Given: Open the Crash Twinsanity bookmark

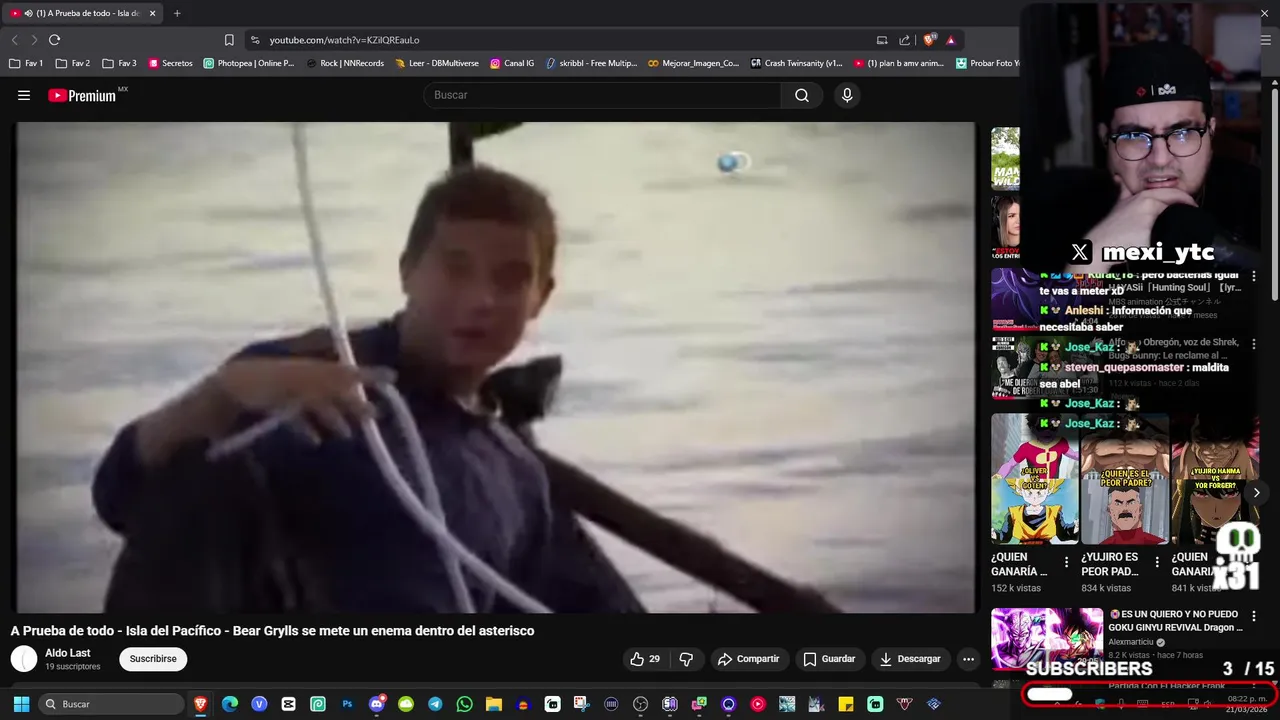Looking at the screenshot, I should coord(796,63).
